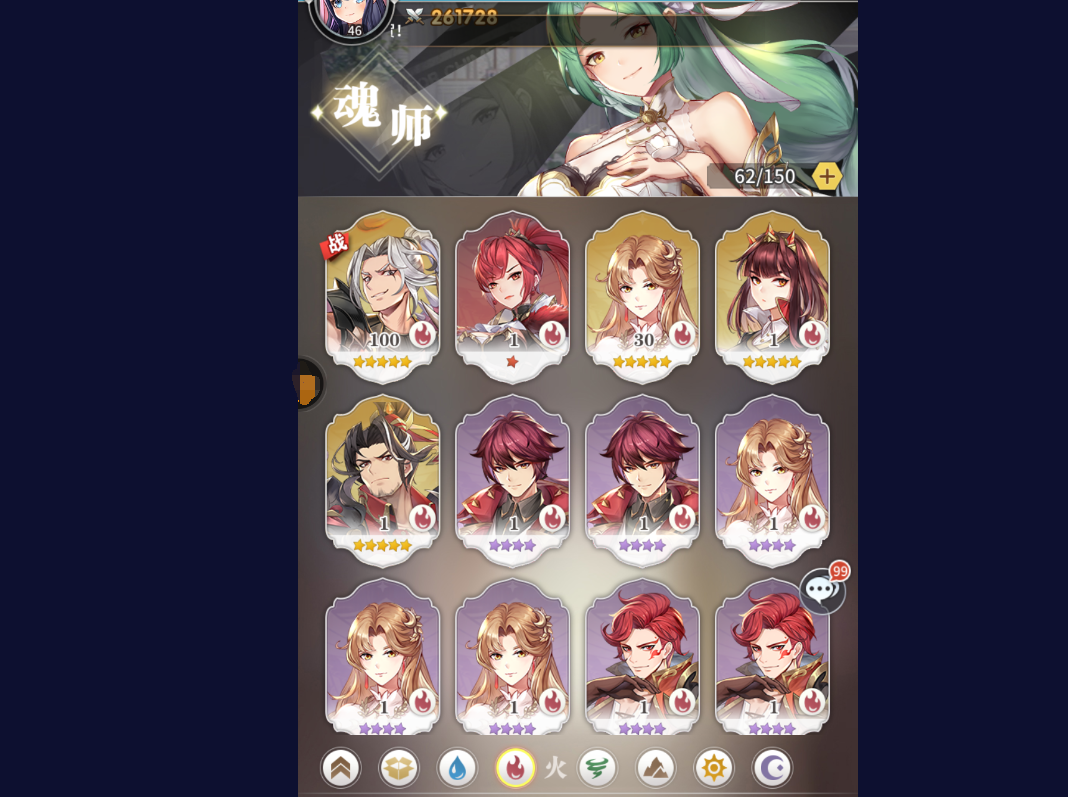Select the black-haired bearded warrior card
This screenshot has width=1068, height=797.
tap(382, 480)
